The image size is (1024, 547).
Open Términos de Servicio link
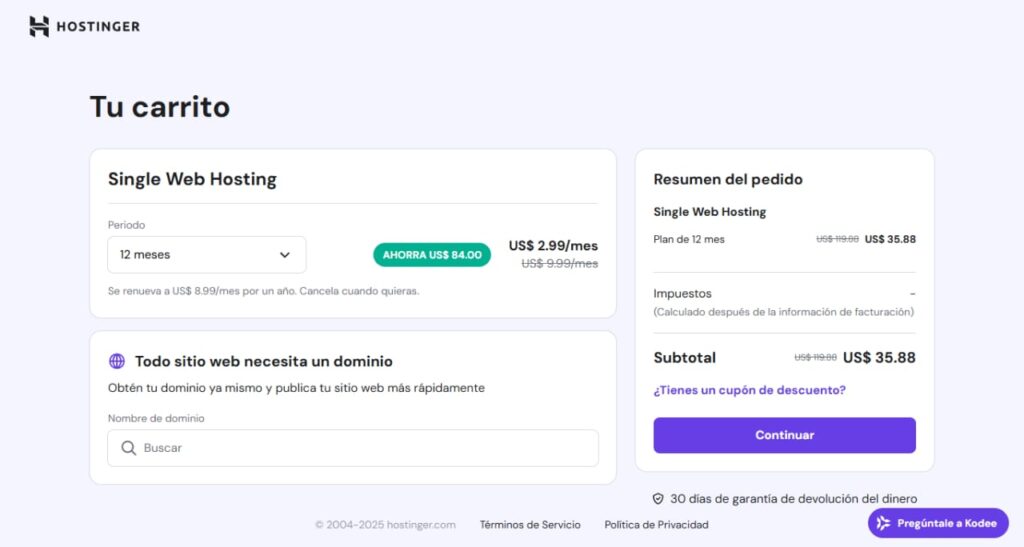tap(529, 524)
